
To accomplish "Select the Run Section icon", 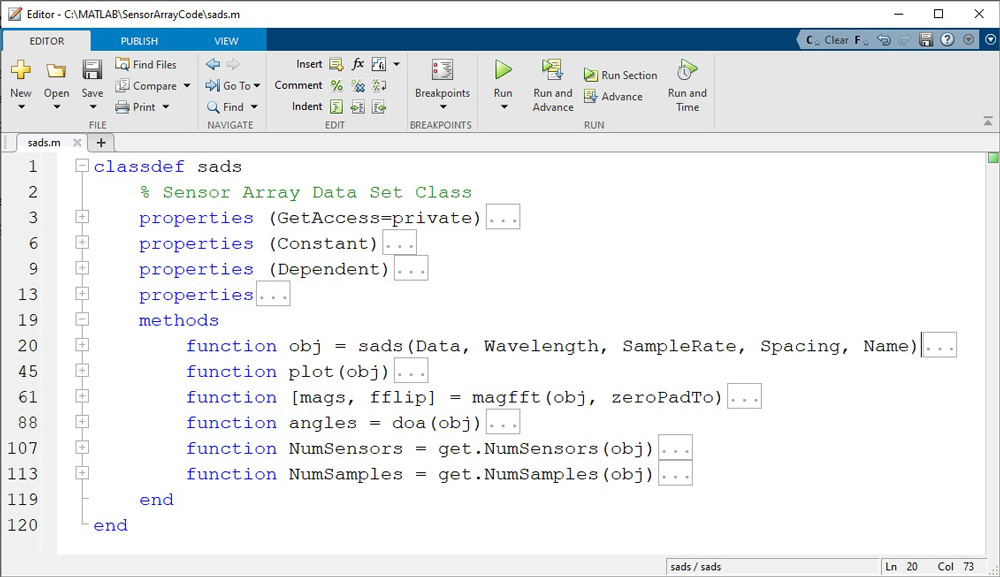I will pos(590,75).
